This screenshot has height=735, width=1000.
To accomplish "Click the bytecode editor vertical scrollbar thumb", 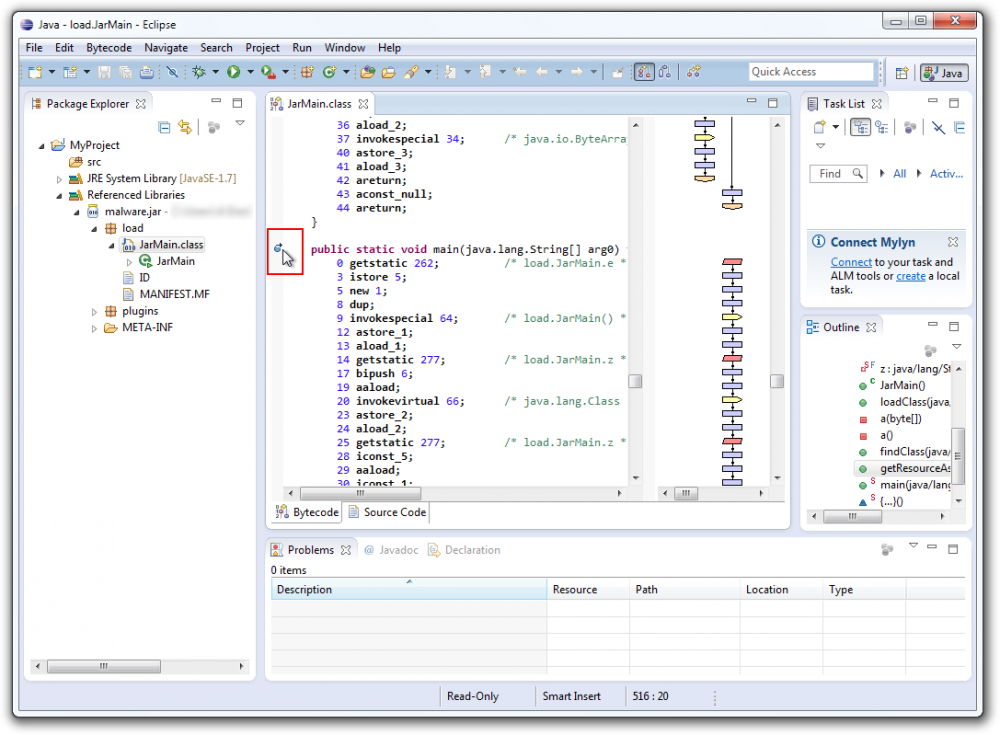I will (634, 381).
